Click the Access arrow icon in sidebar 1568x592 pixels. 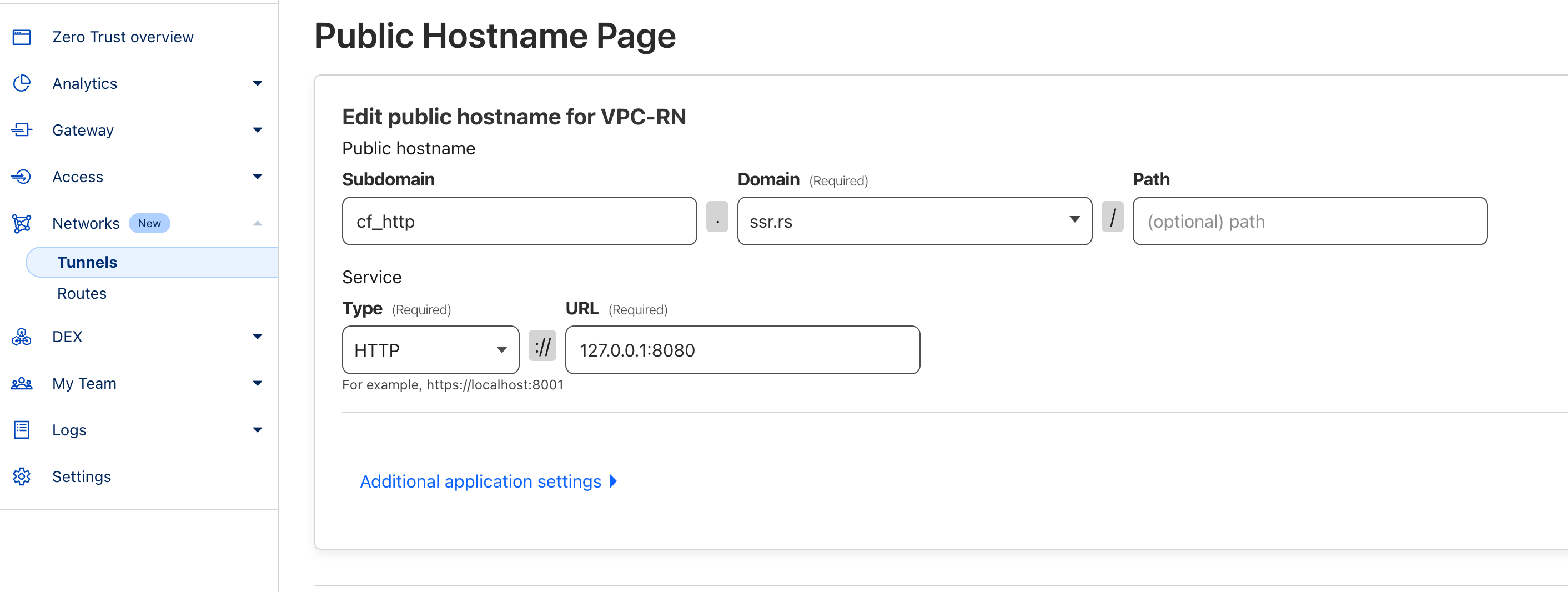click(x=22, y=177)
